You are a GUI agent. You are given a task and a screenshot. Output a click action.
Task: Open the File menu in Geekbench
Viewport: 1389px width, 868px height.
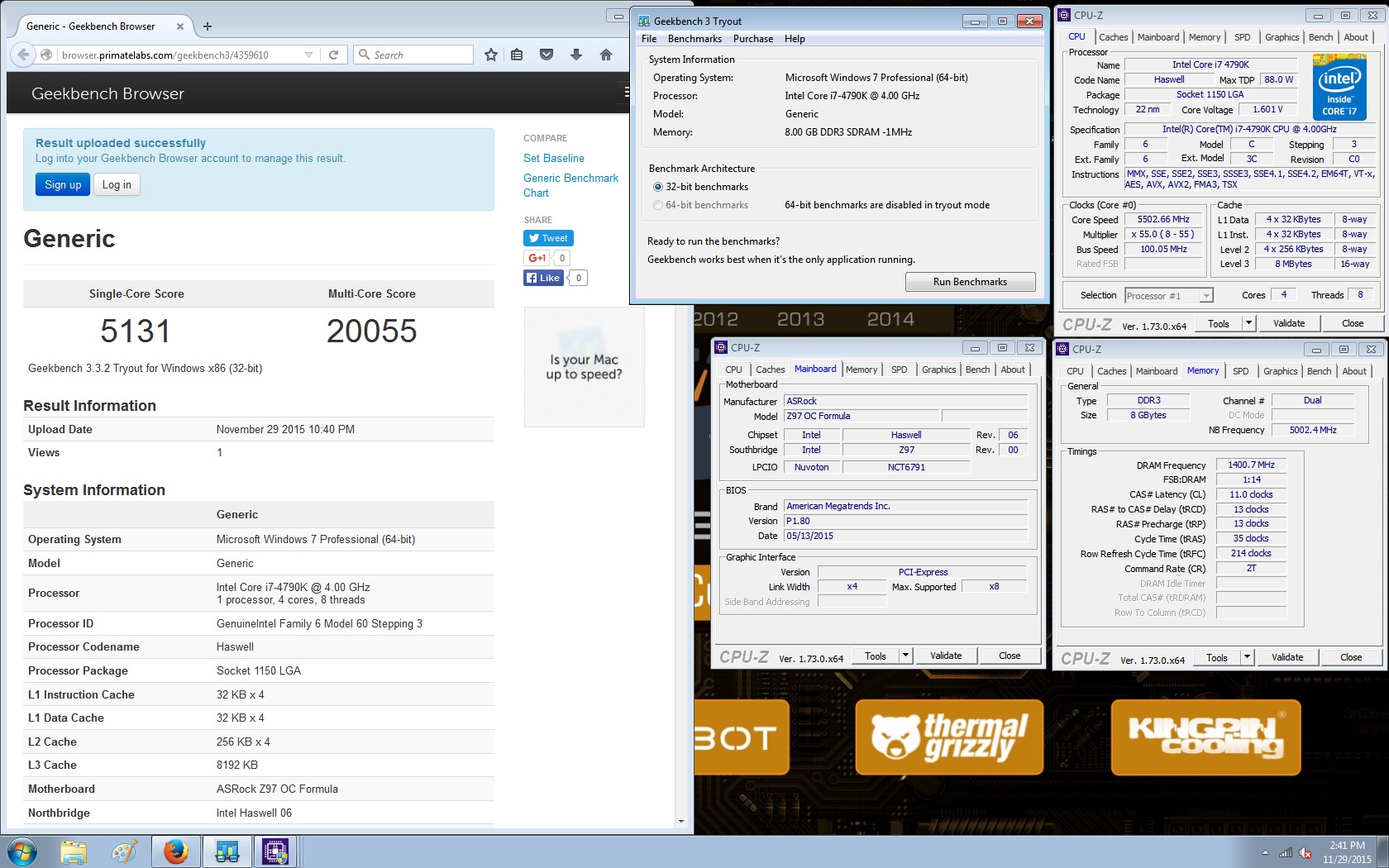click(x=649, y=39)
